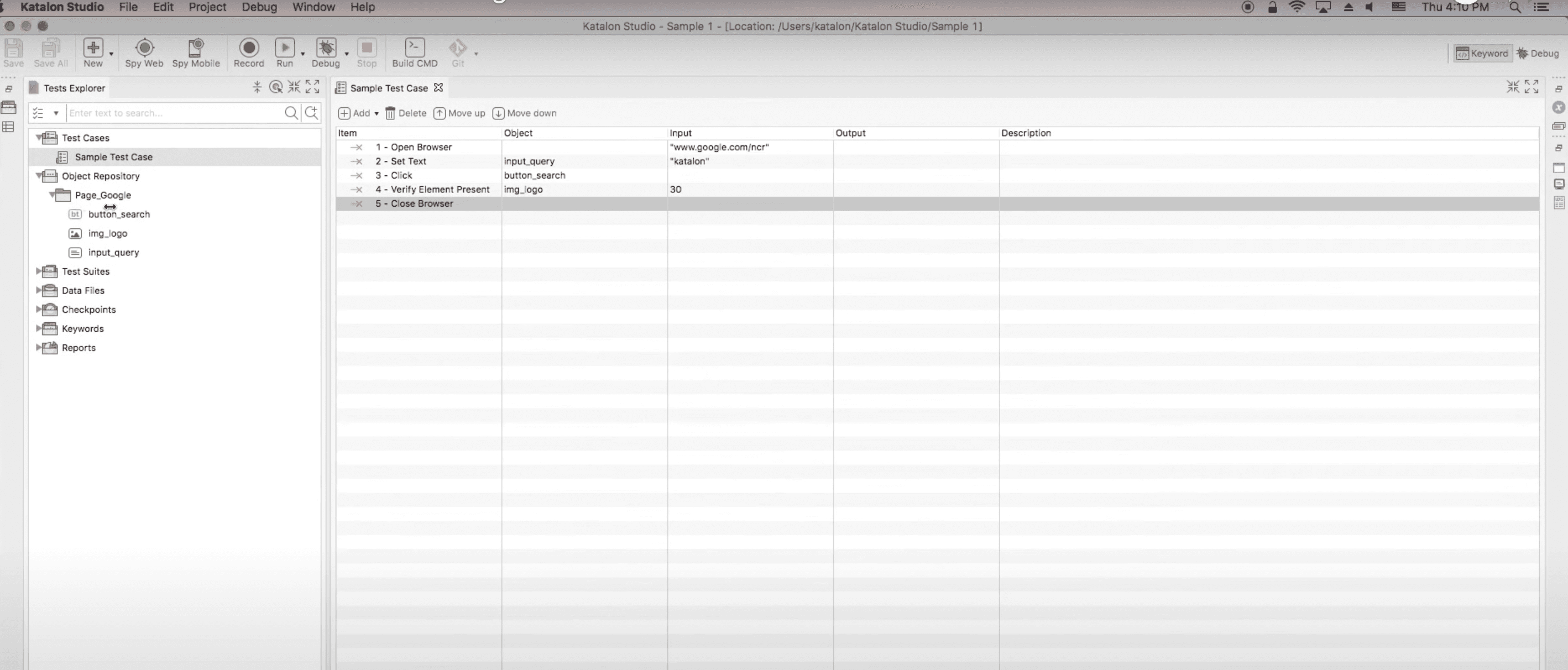Click the Delete step button
This screenshot has height=670, width=1568.
[x=405, y=113]
